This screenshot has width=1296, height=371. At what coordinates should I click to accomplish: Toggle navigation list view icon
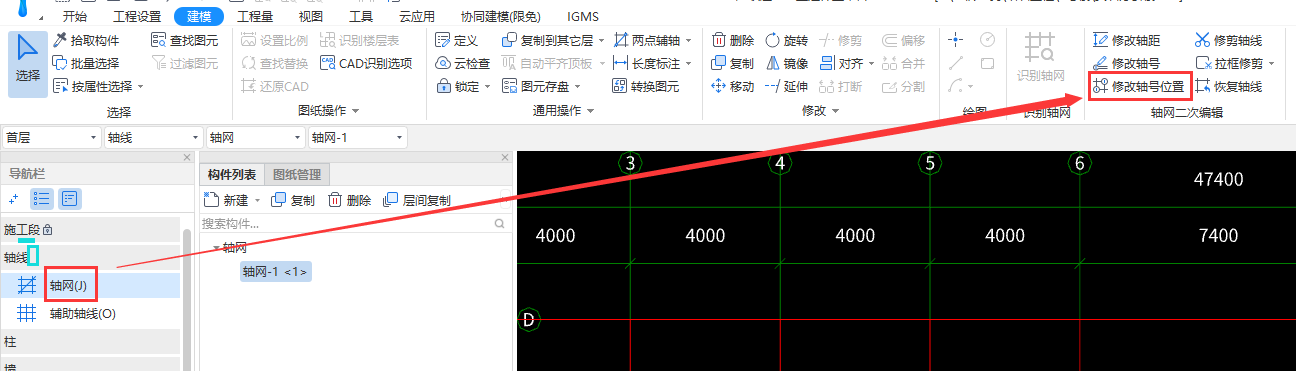point(42,199)
